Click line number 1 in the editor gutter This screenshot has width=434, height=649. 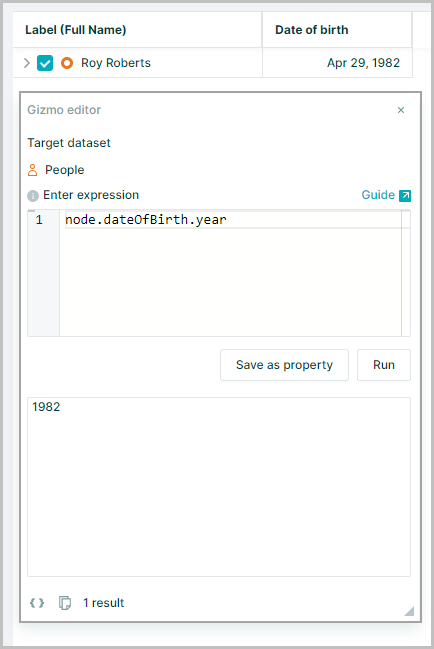click(x=39, y=219)
